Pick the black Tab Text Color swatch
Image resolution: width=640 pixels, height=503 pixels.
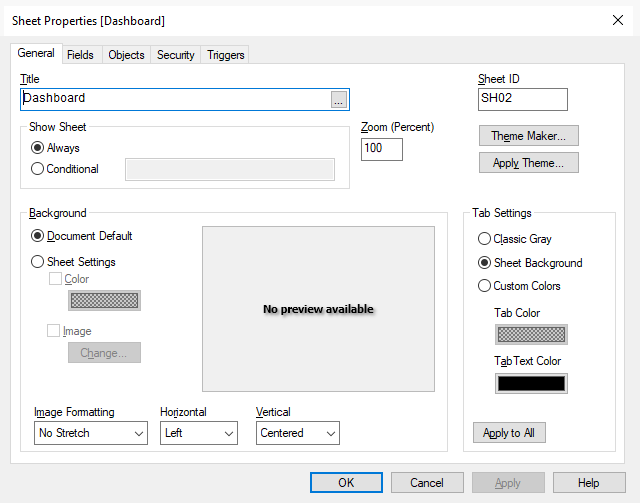click(x=531, y=383)
